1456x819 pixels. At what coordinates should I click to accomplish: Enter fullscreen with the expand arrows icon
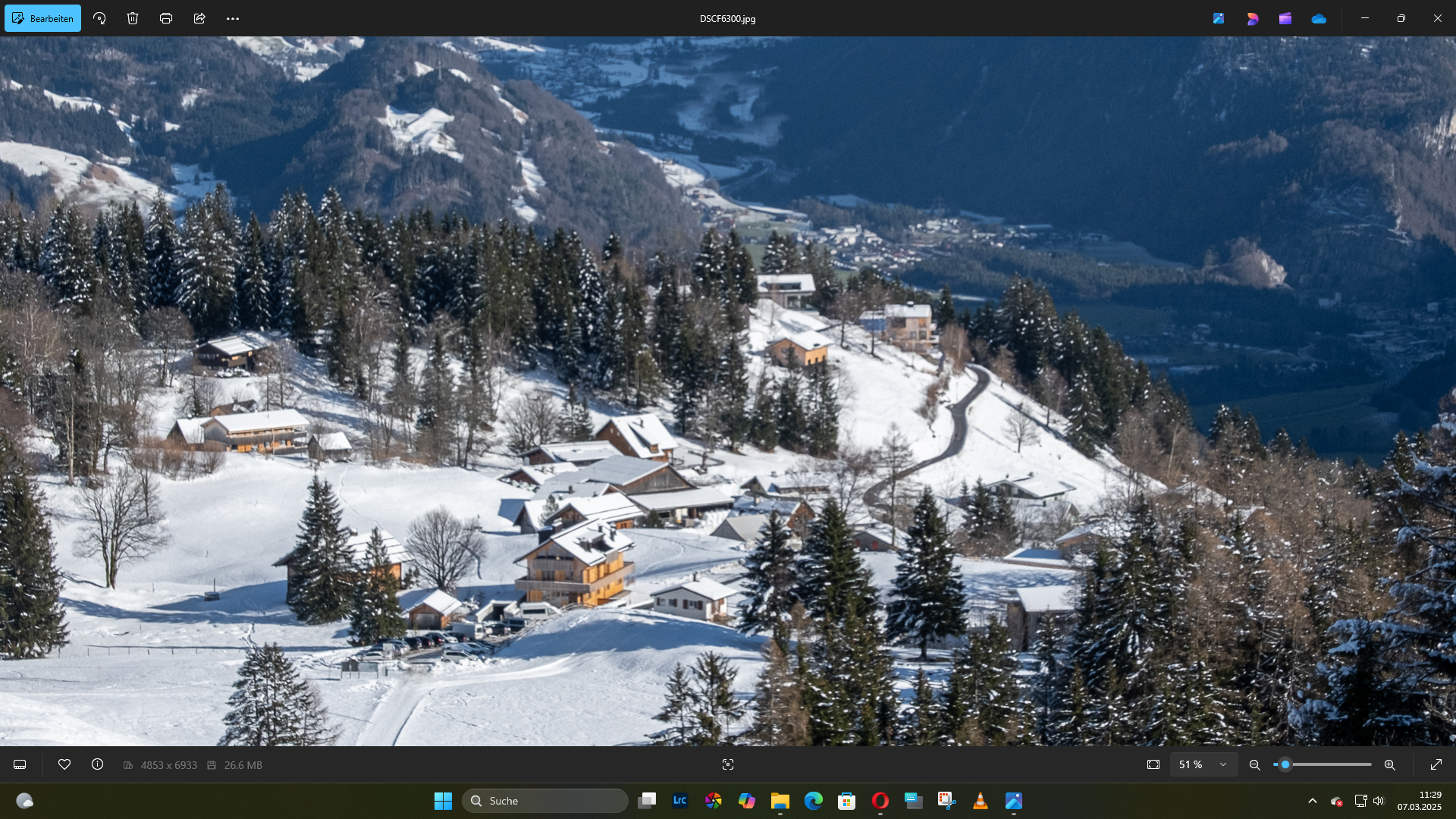click(1436, 764)
